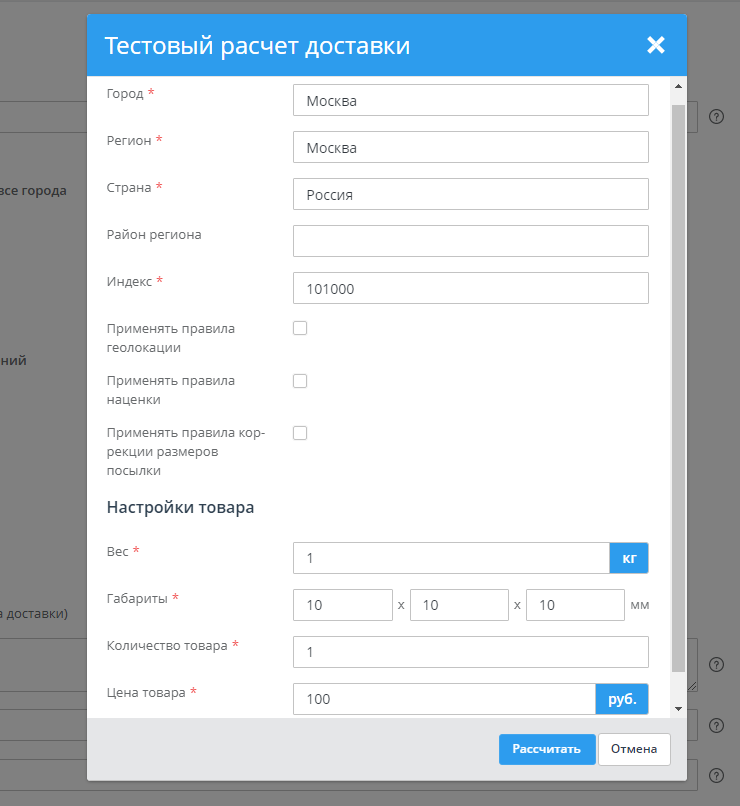Click the Вес weight input
Screen dimensions: 740x806
[450, 558]
